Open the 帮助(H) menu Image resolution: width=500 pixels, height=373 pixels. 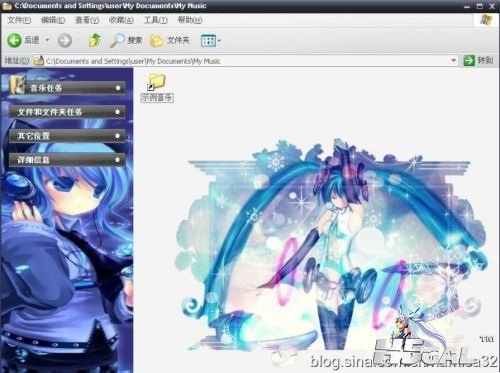tap(190, 20)
